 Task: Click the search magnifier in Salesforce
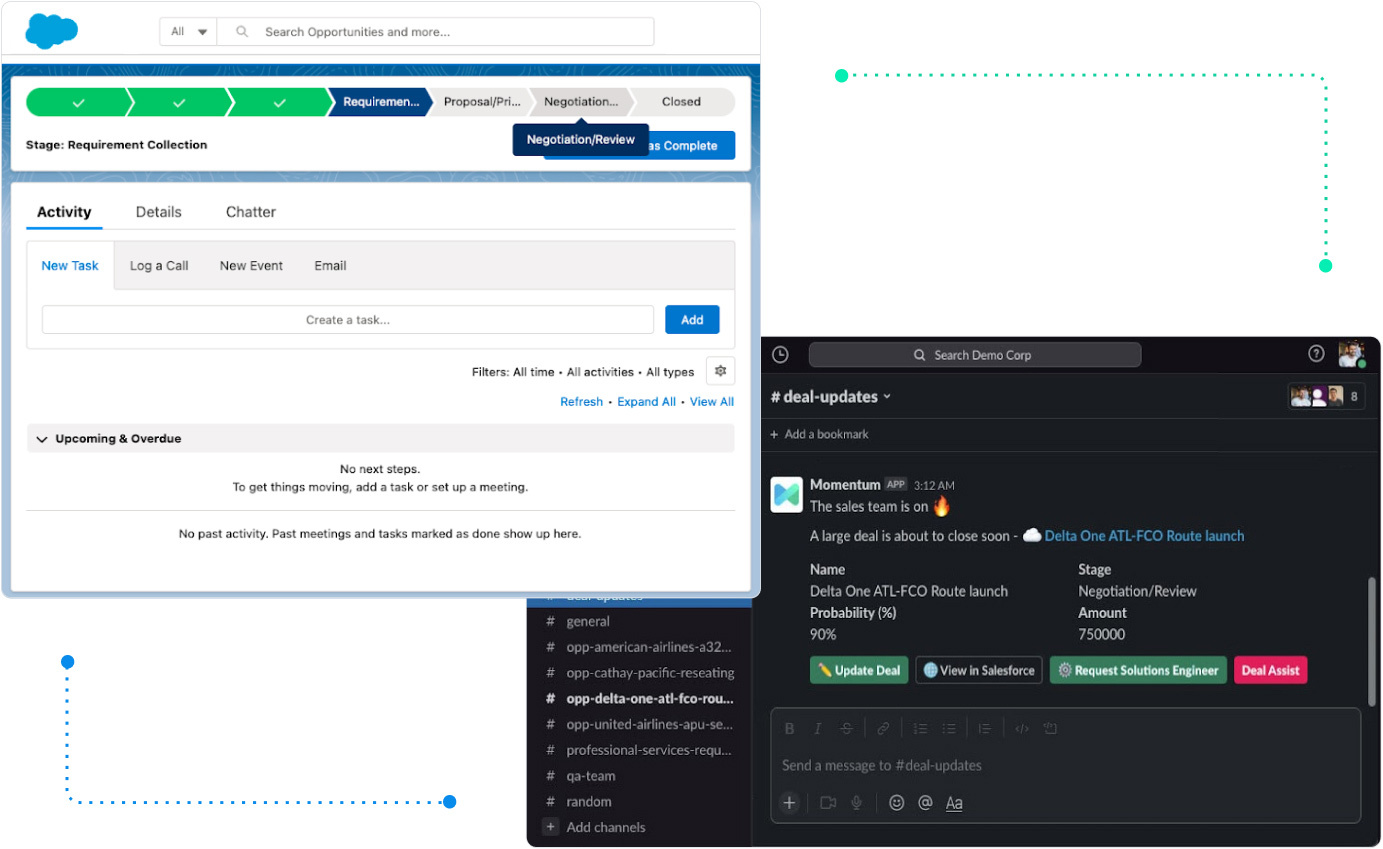tap(242, 31)
